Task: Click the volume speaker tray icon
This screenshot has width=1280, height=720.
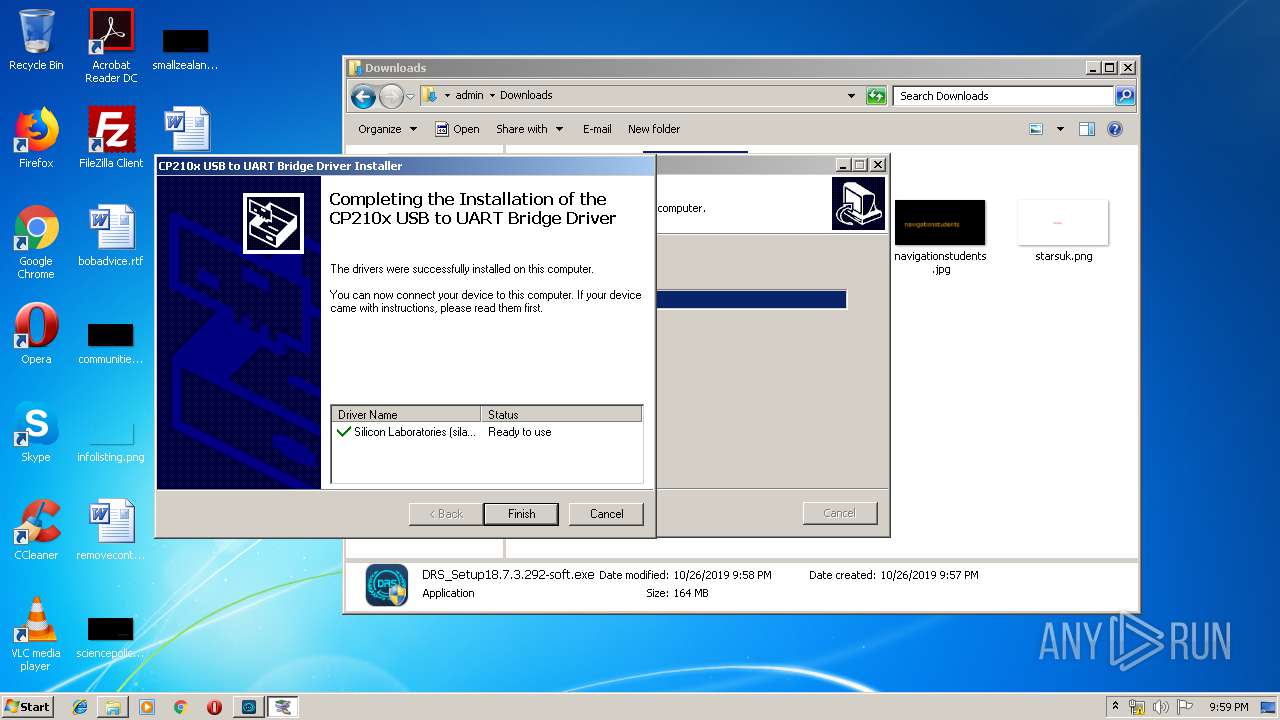Action: [x=1160, y=707]
